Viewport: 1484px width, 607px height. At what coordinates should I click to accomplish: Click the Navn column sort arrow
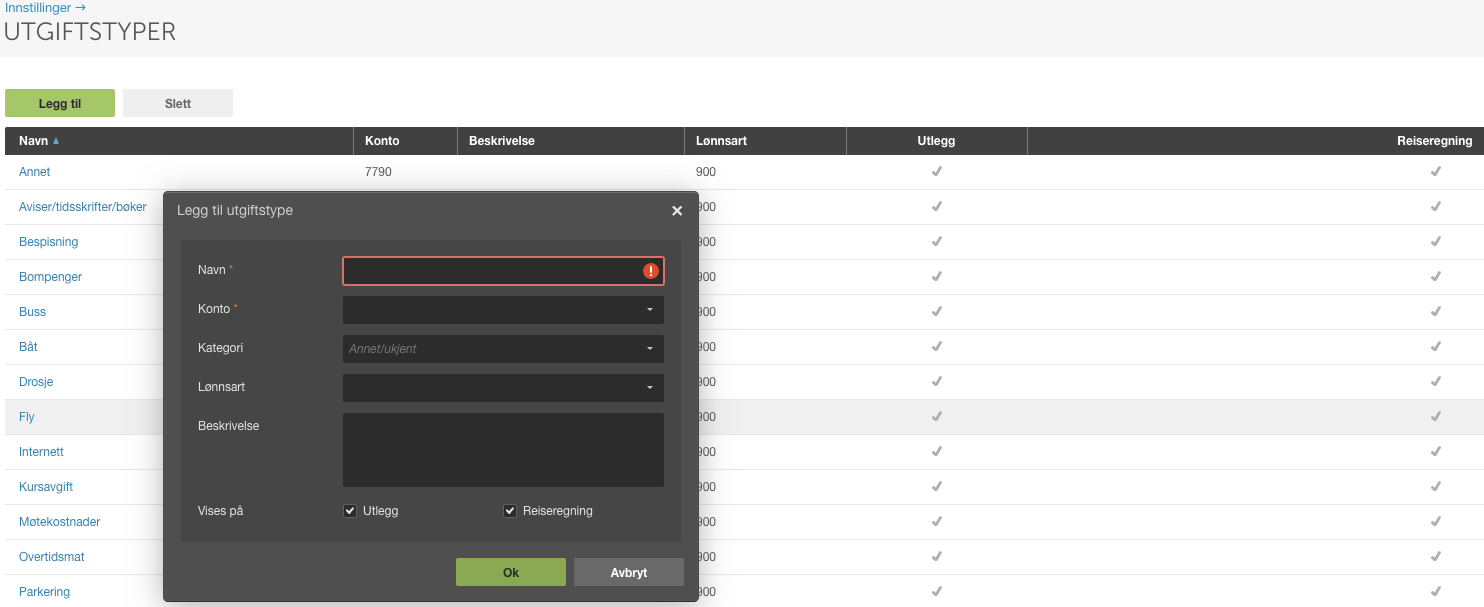[56, 141]
